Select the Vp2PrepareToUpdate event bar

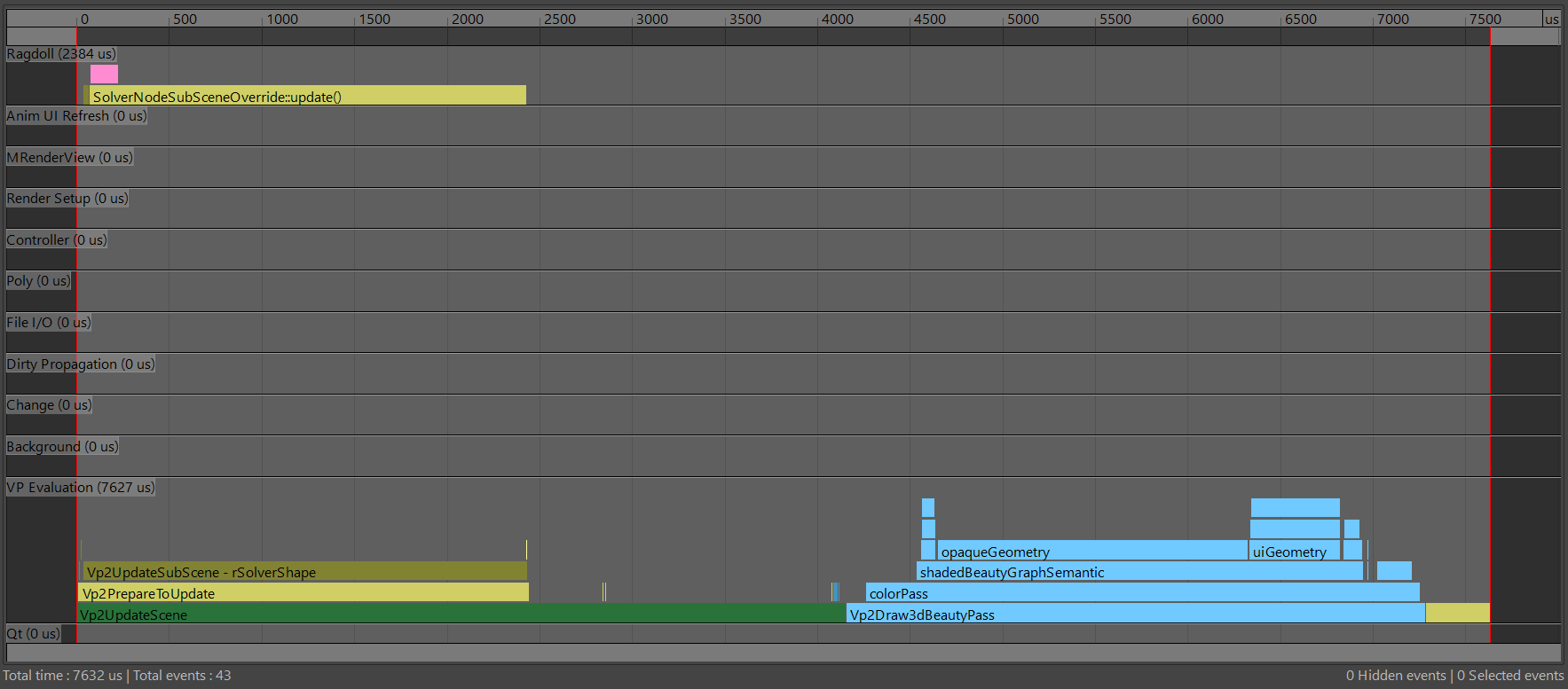(303, 592)
